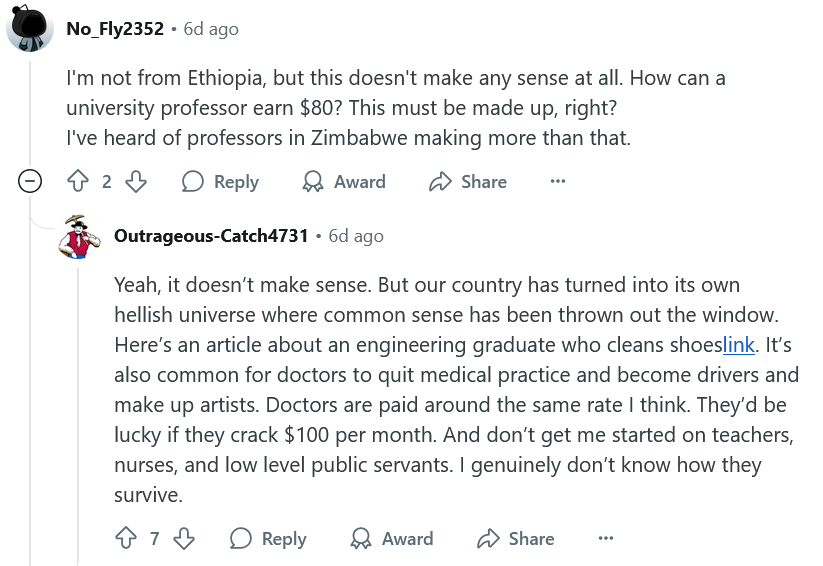Open more options for Outrageous-Catch4731's reply

pos(606,538)
